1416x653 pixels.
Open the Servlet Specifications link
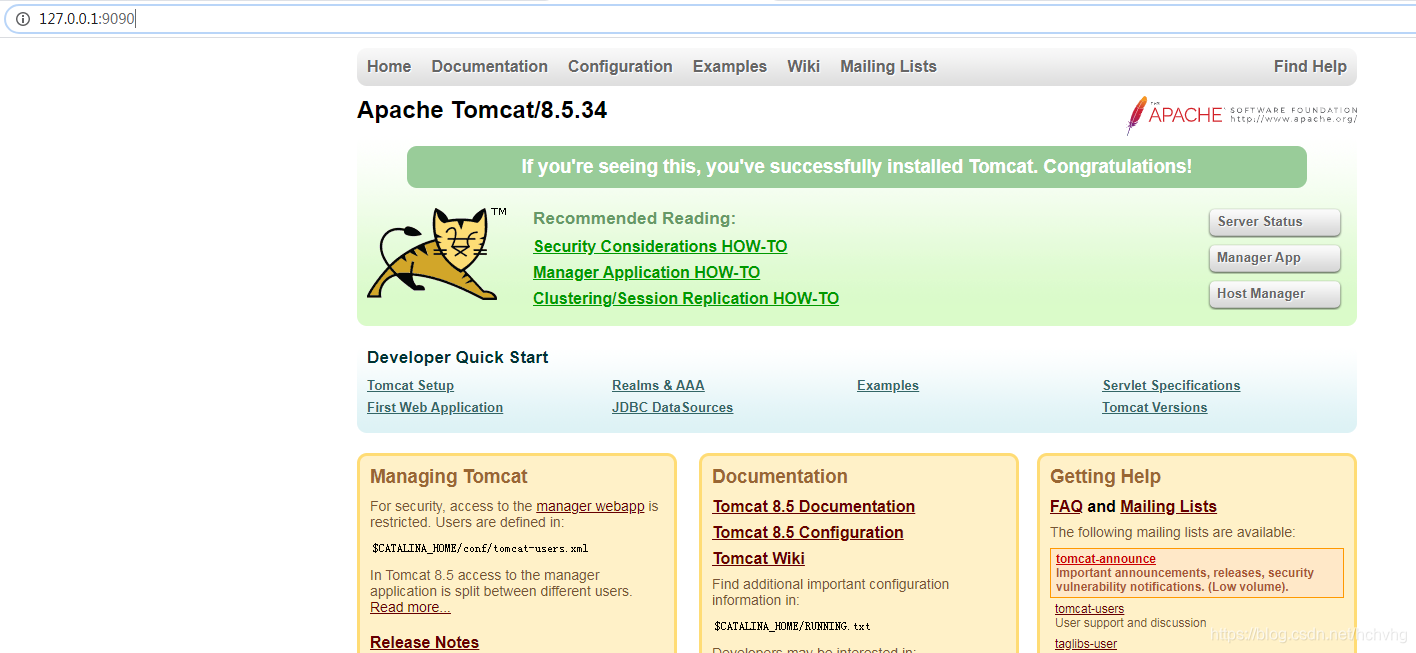tap(1171, 386)
